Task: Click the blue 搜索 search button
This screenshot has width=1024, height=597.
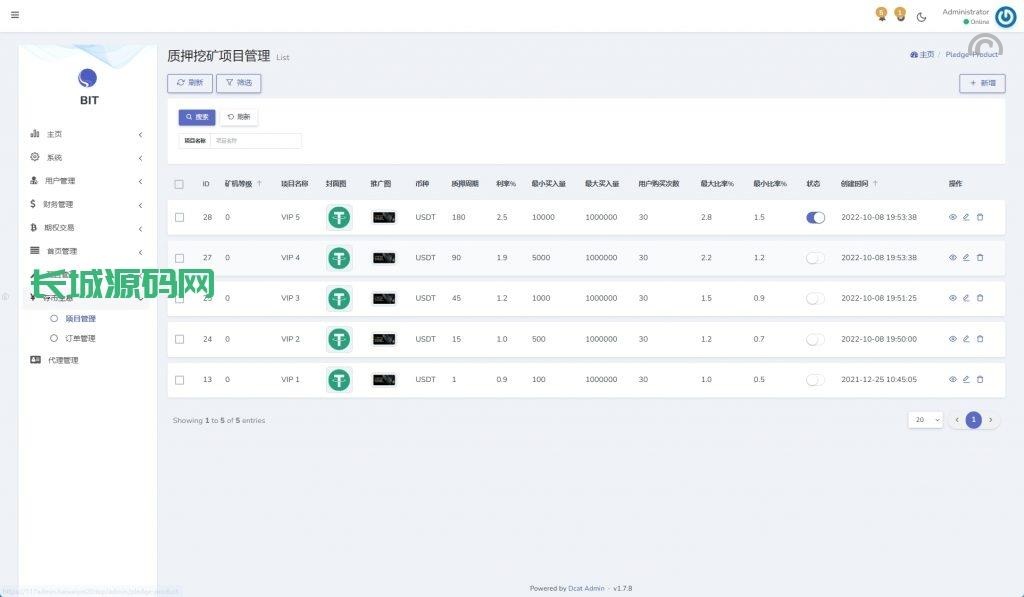Action: 197,117
